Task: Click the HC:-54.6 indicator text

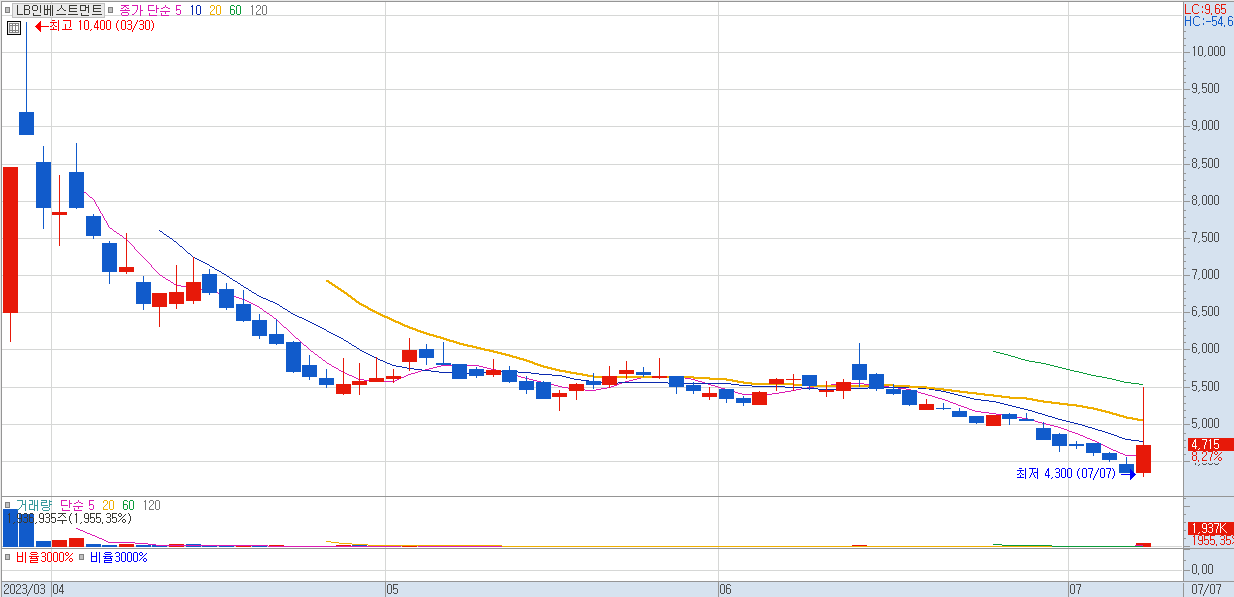Action: (1208, 20)
